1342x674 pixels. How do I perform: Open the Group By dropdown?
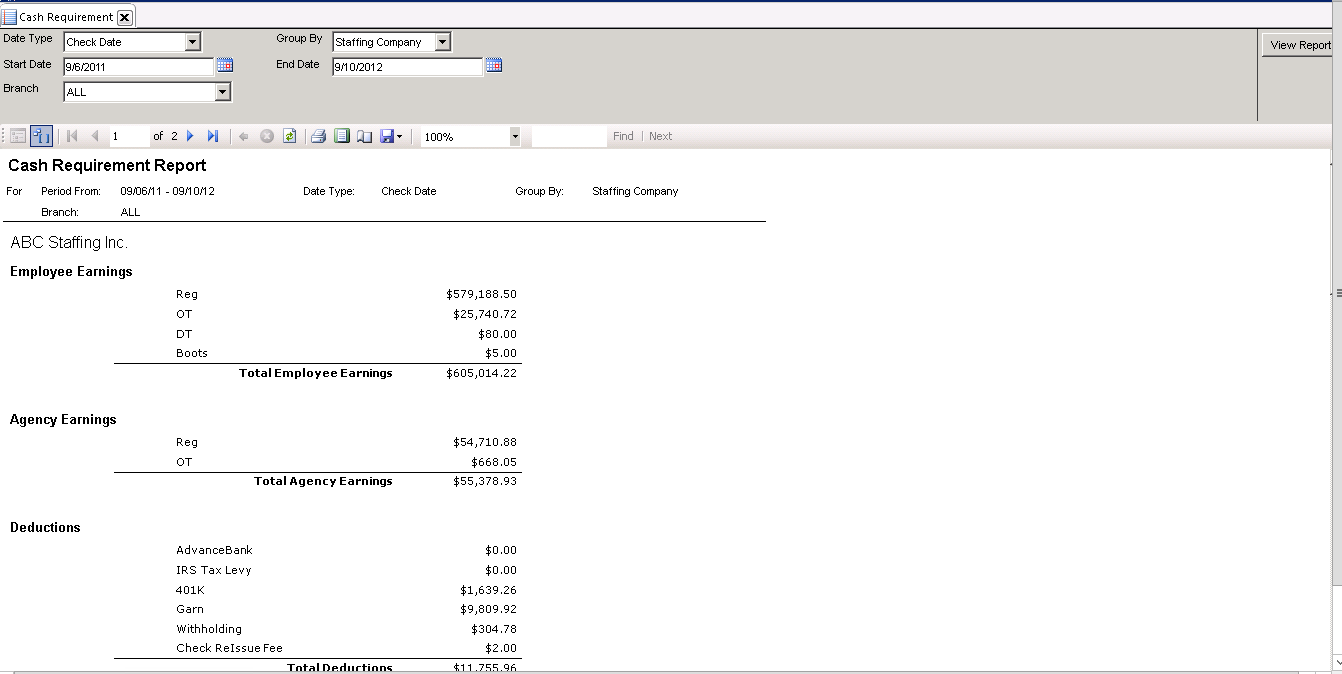pyautogui.click(x=443, y=42)
